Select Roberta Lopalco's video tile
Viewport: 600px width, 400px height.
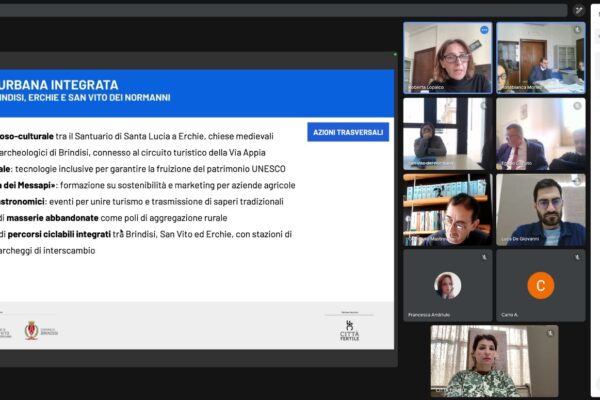[447, 58]
